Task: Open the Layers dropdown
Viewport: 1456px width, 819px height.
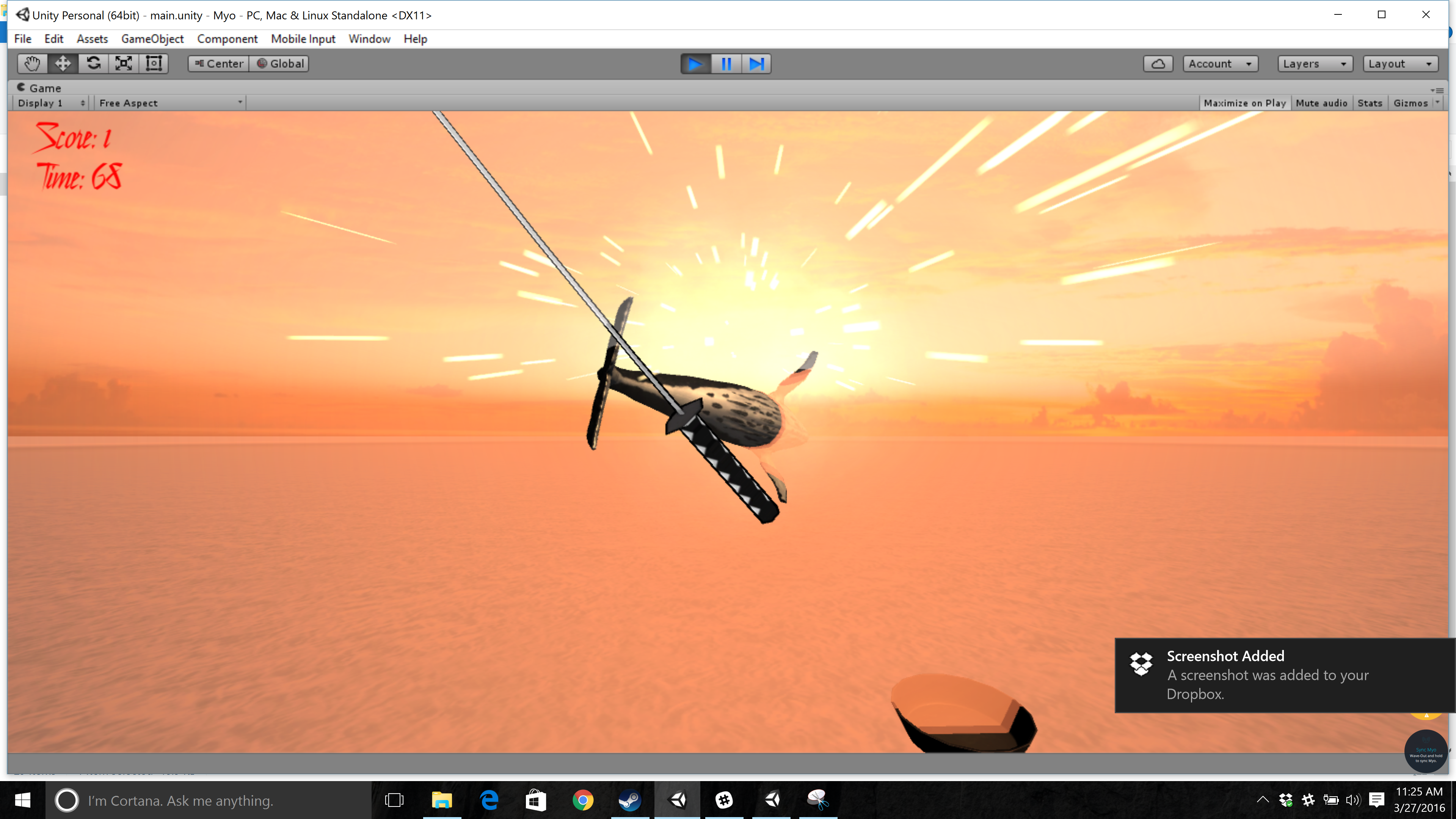Action: click(1314, 64)
